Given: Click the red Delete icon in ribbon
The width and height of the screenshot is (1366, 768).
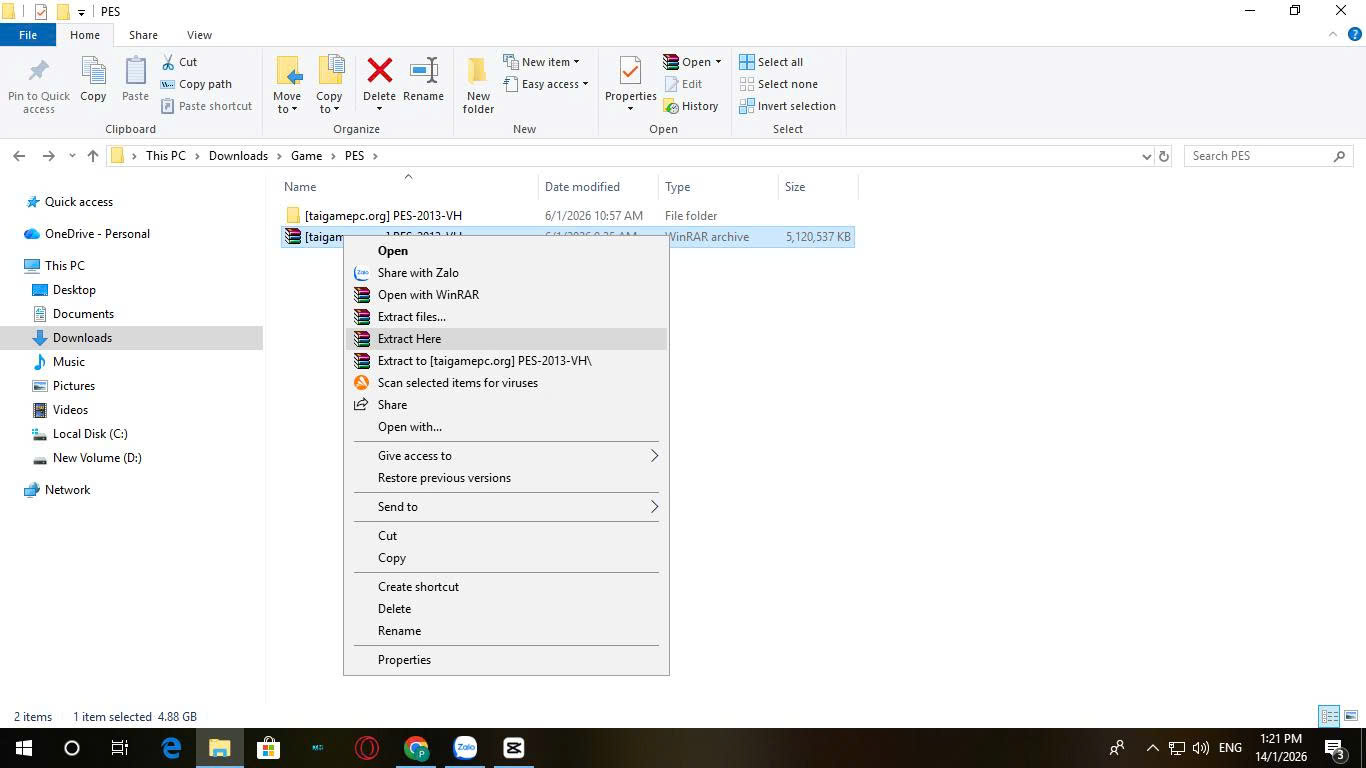Looking at the screenshot, I should coord(379,72).
